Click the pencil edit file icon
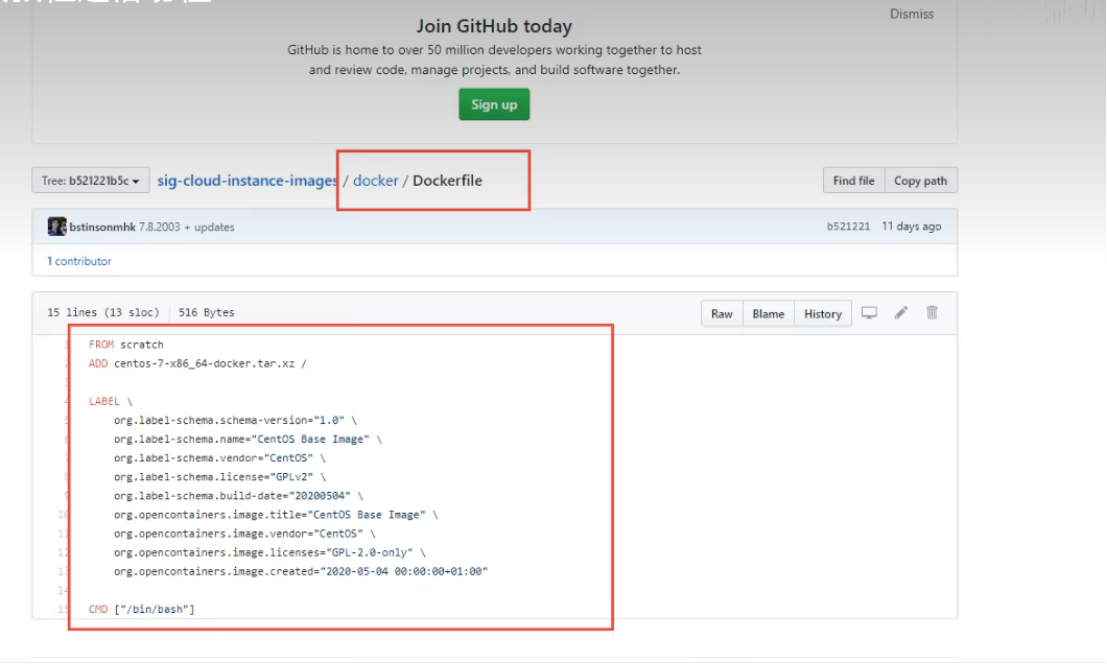The height and width of the screenshot is (664, 1107). (901, 313)
